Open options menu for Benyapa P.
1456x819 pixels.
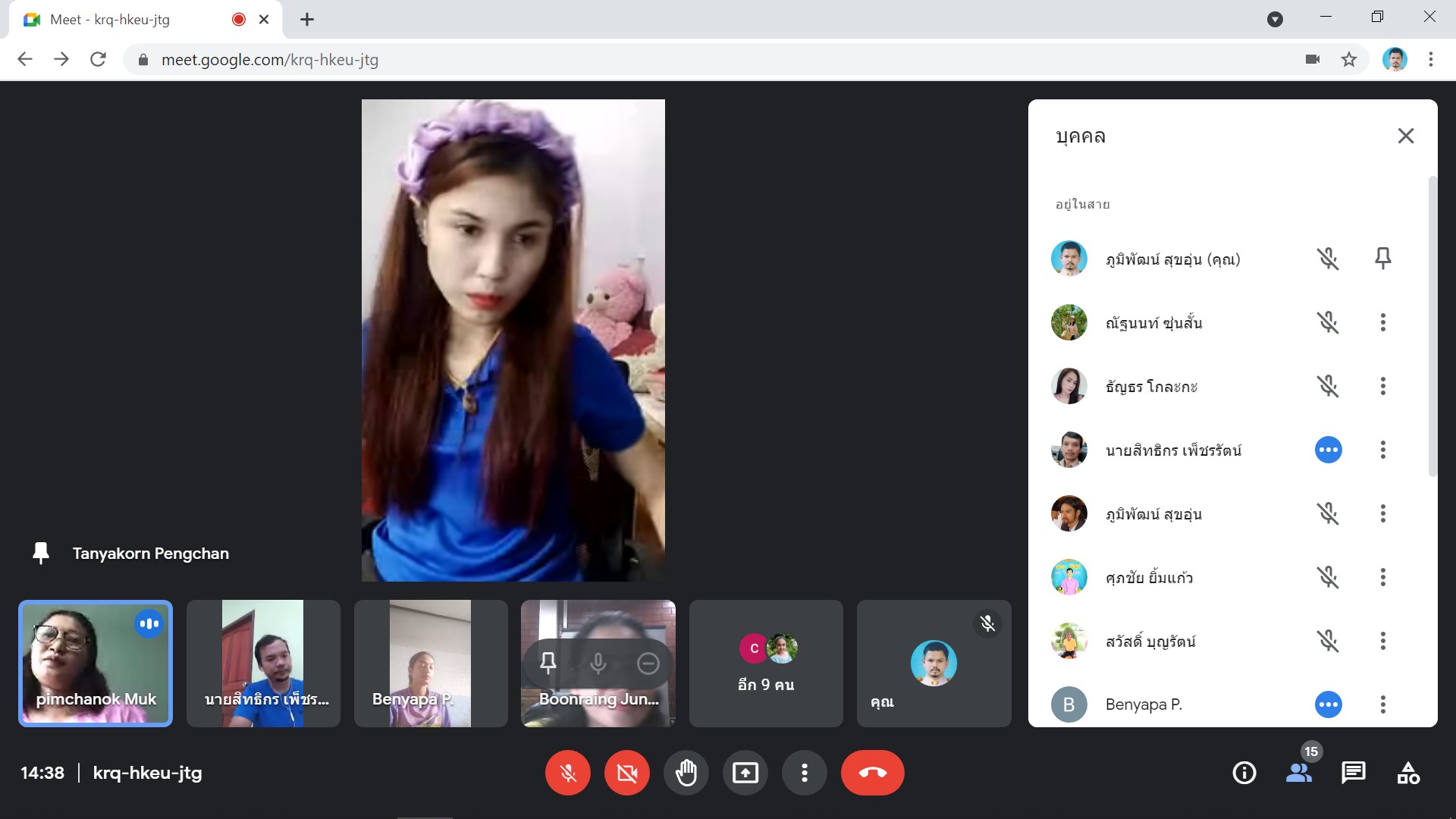coord(1382,704)
